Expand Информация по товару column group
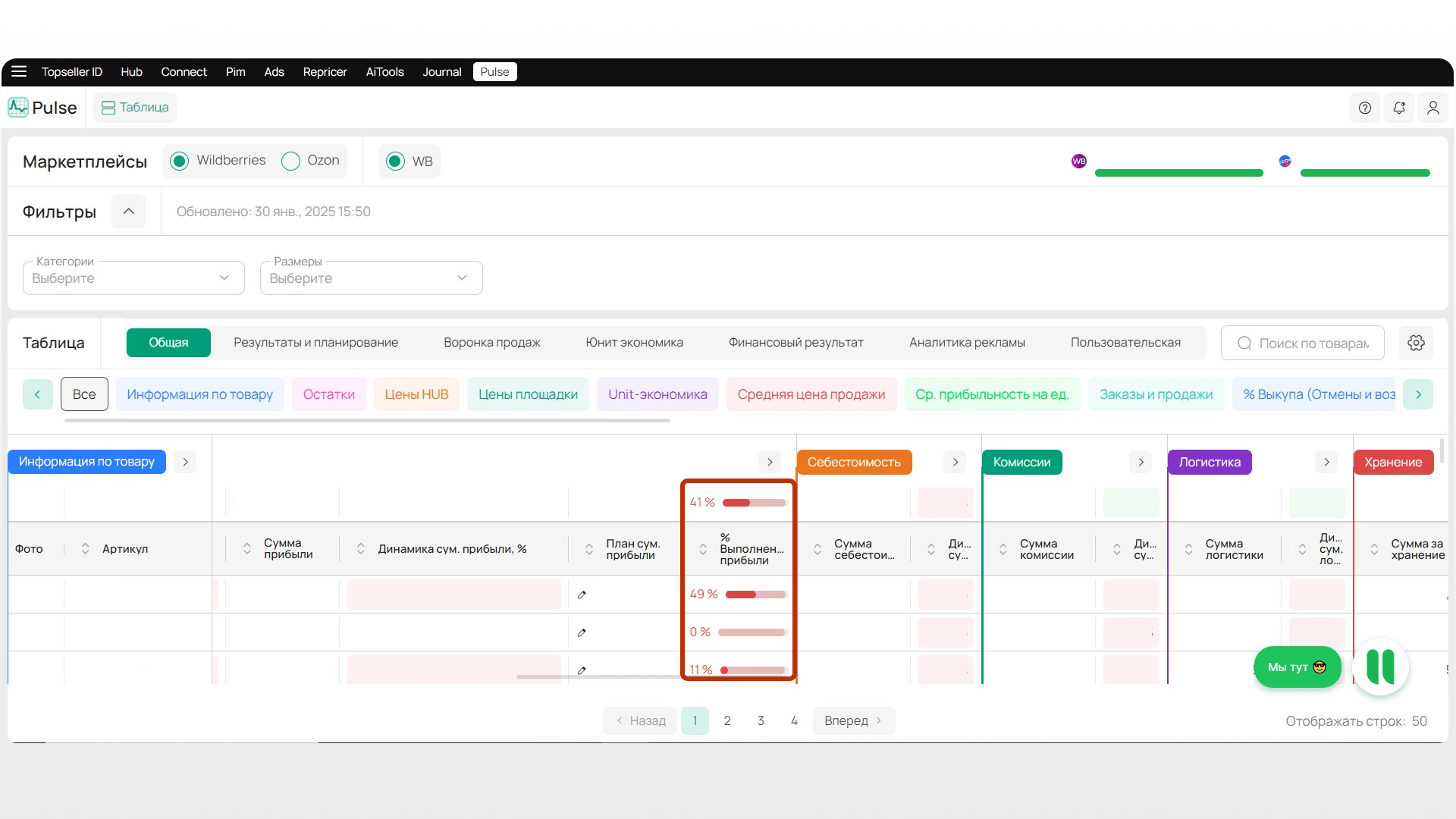Image resolution: width=1456 pixels, height=819 pixels. tap(185, 462)
